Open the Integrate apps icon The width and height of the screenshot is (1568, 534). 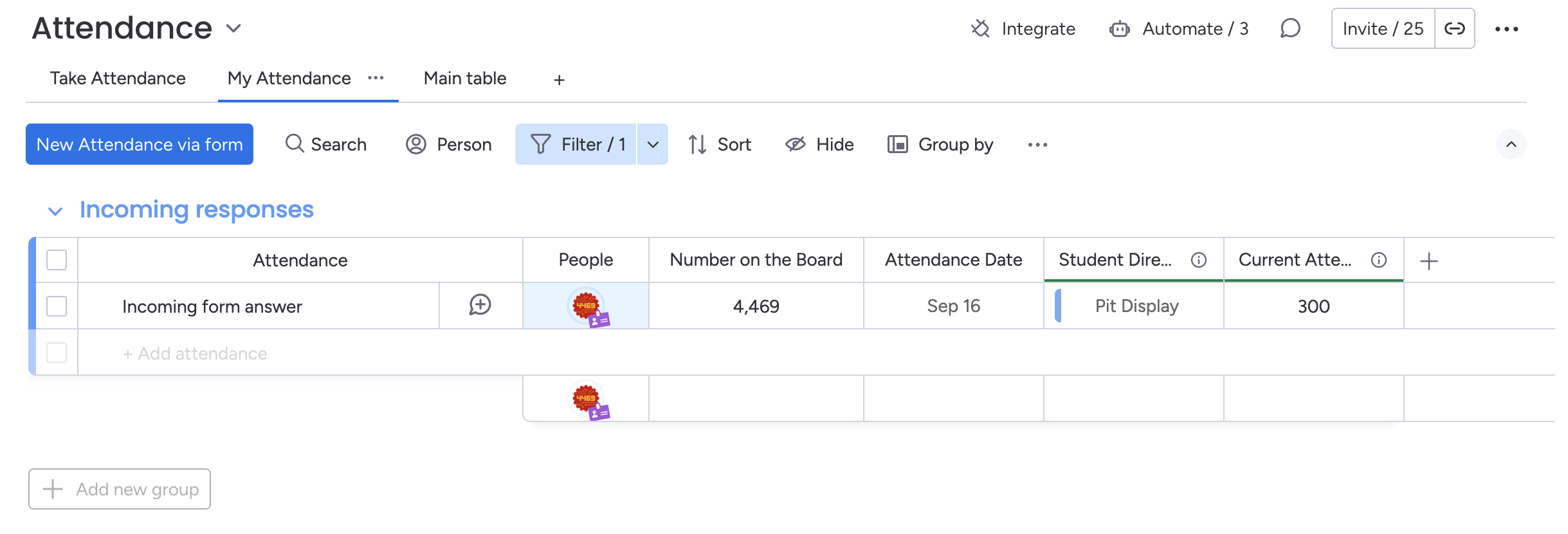click(x=980, y=29)
